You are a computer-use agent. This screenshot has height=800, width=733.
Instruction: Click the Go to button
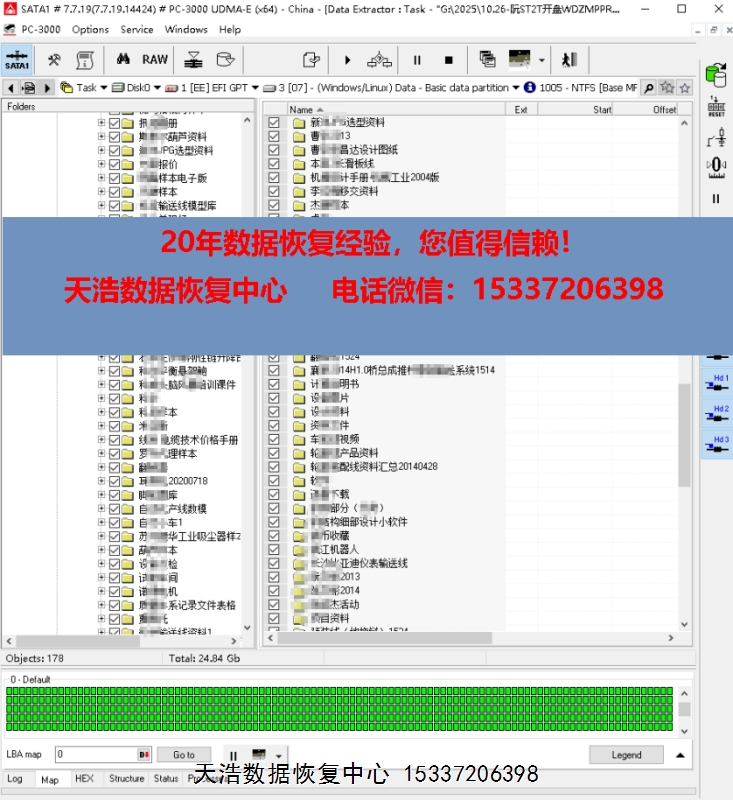pyautogui.click(x=184, y=755)
